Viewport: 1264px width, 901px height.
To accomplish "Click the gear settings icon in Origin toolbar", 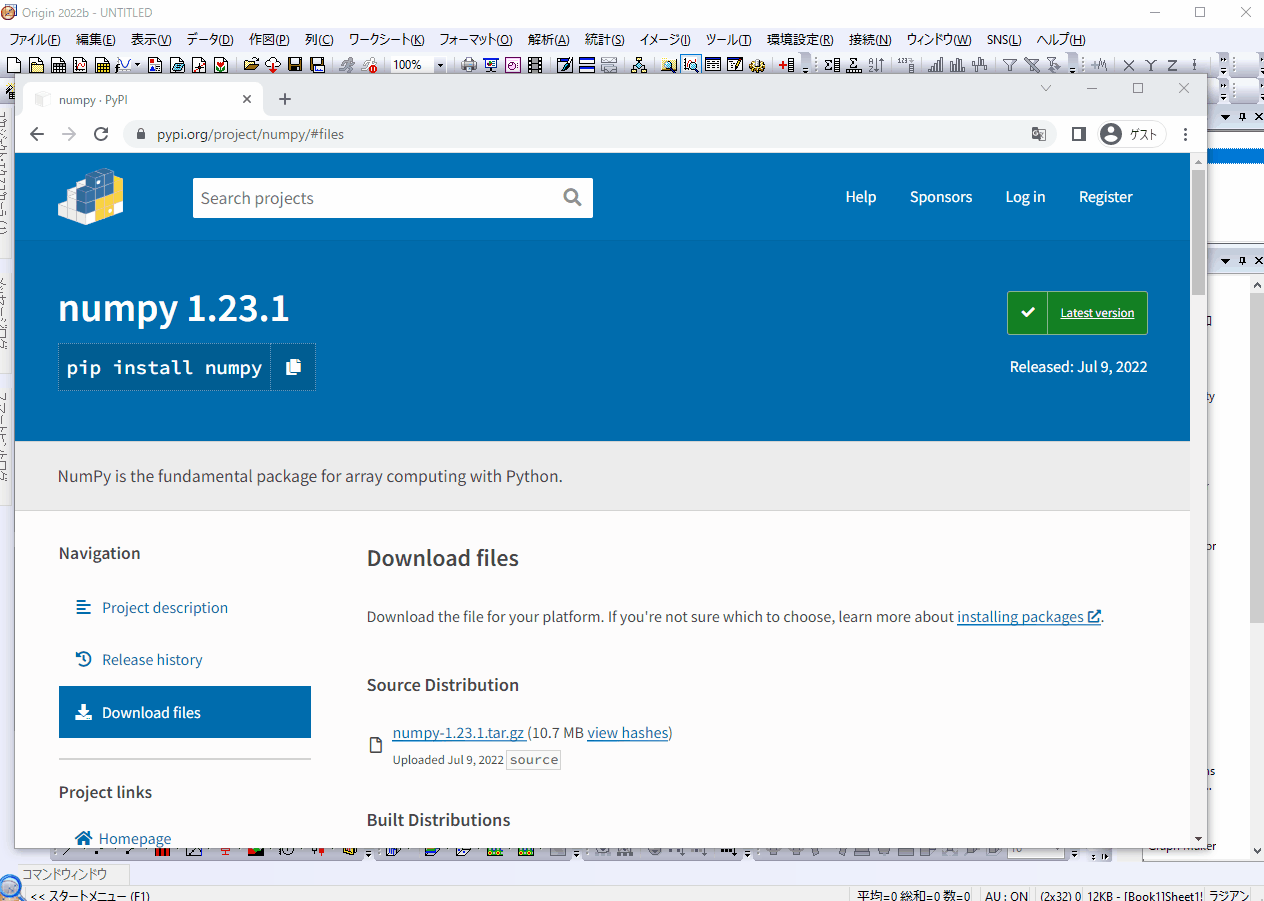I will [x=757, y=65].
